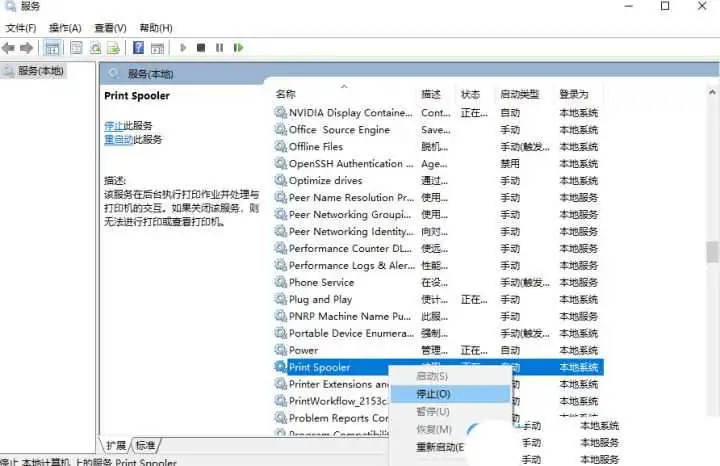
Task: Click the Export List toolbar icon
Action: [115, 47]
